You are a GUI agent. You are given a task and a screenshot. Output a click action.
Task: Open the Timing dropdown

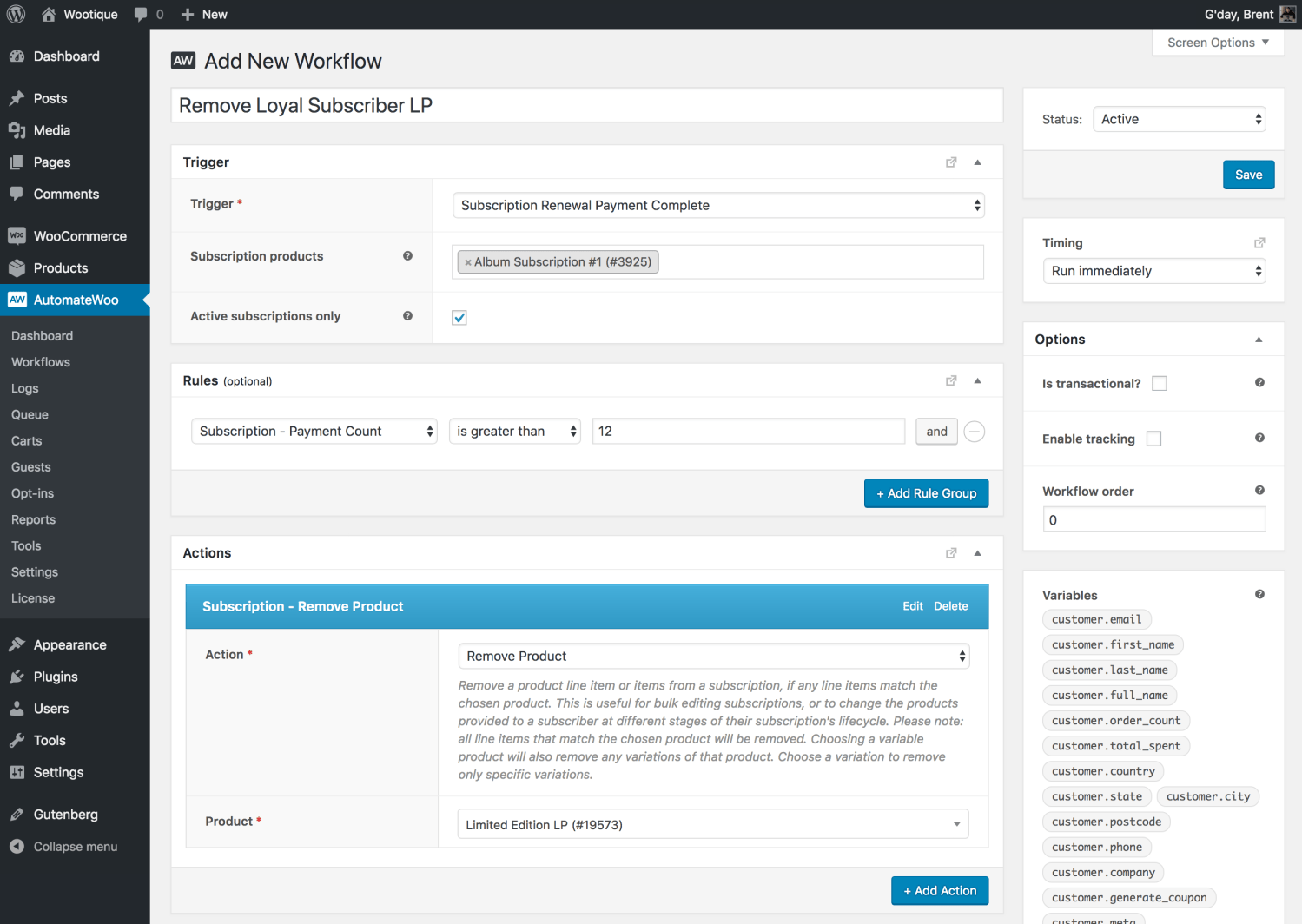click(1154, 271)
